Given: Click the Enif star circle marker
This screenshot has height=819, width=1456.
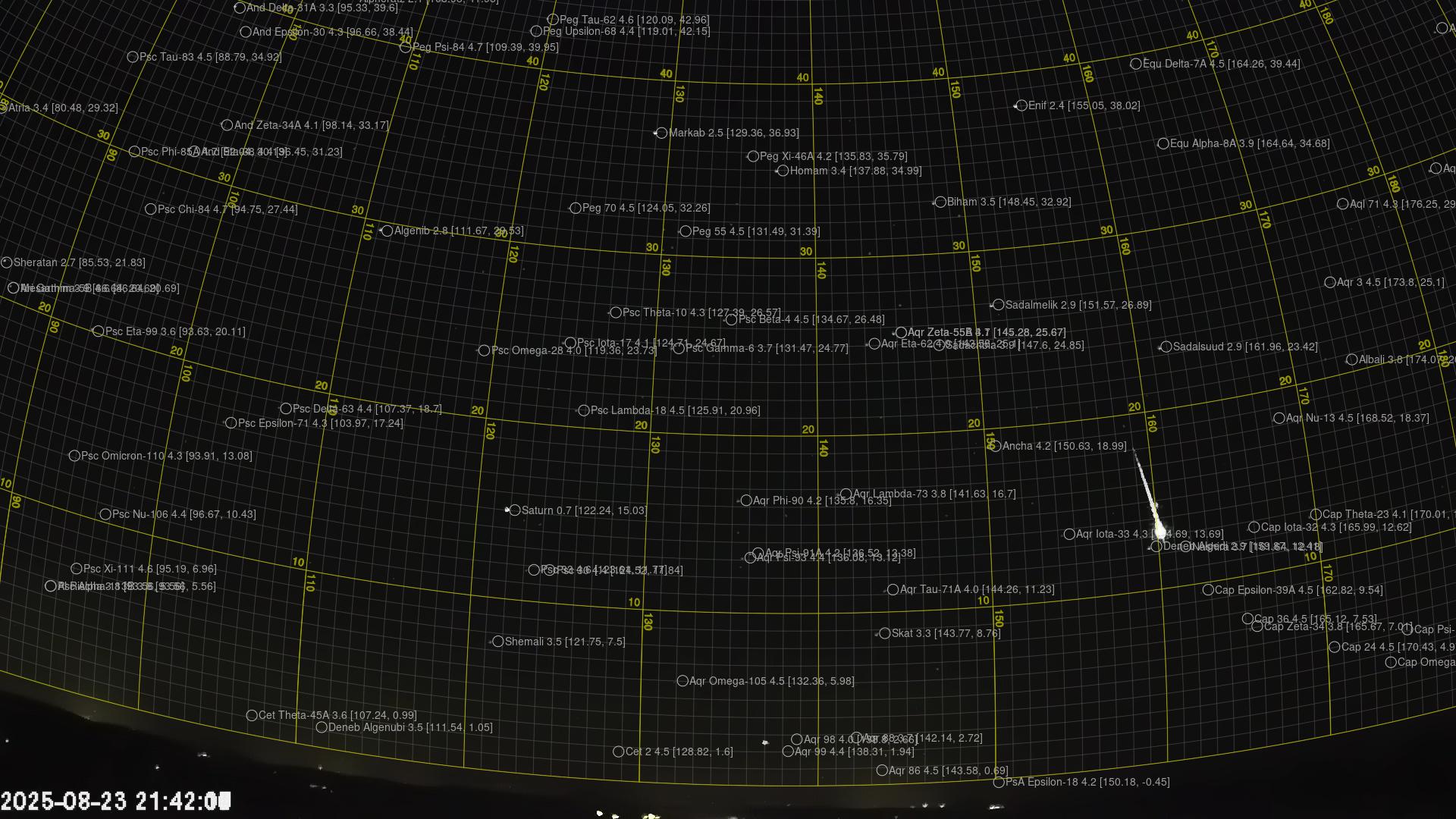Looking at the screenshot, I should tap(1021, 105).
